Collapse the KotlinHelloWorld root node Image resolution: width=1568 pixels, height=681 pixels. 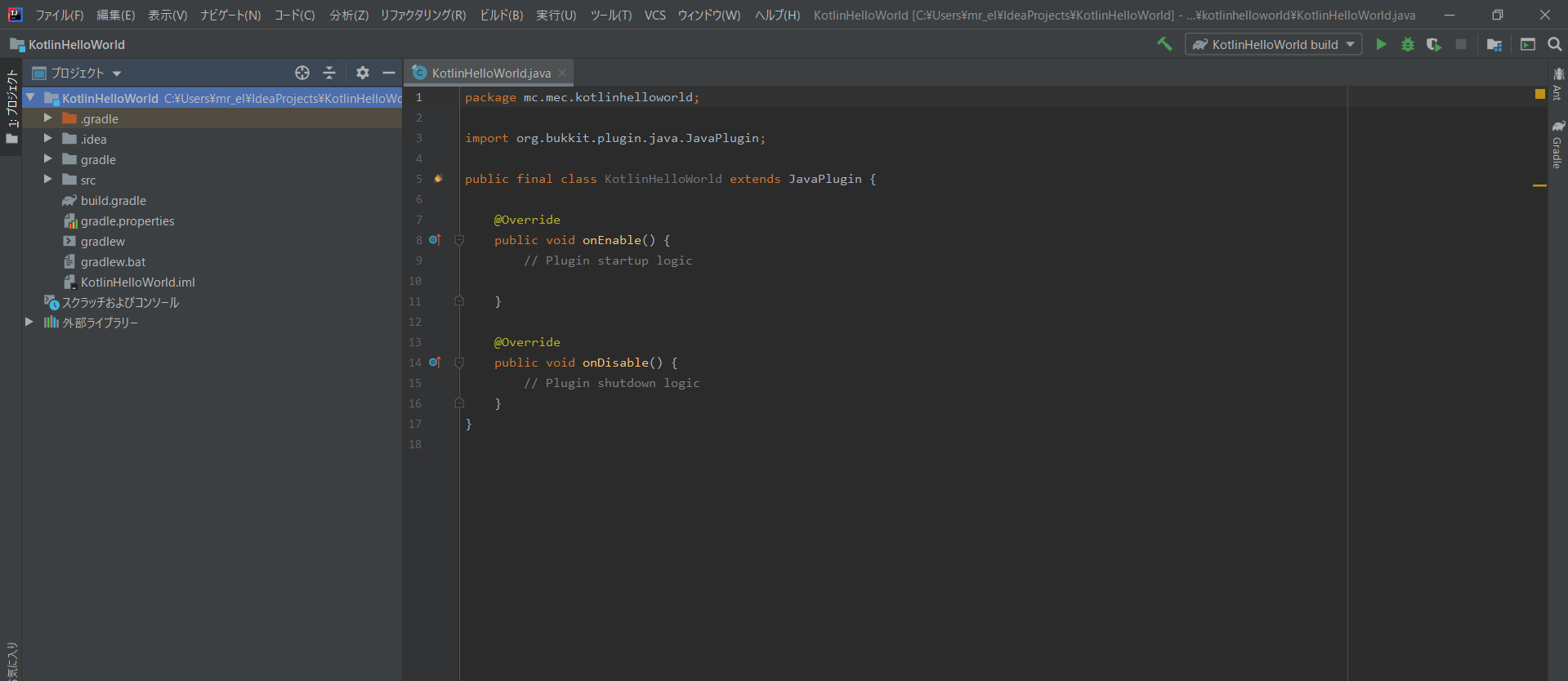click(x=30, y=98)
